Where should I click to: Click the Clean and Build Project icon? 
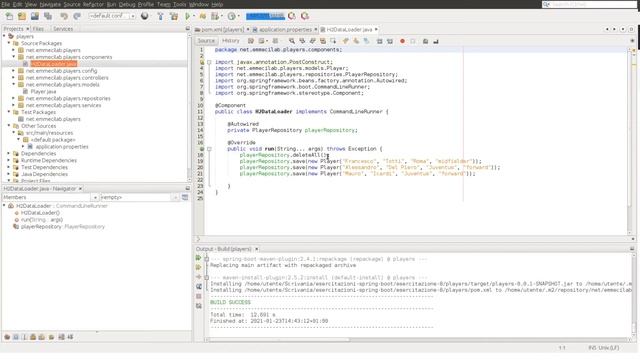(x=174, y=16)
